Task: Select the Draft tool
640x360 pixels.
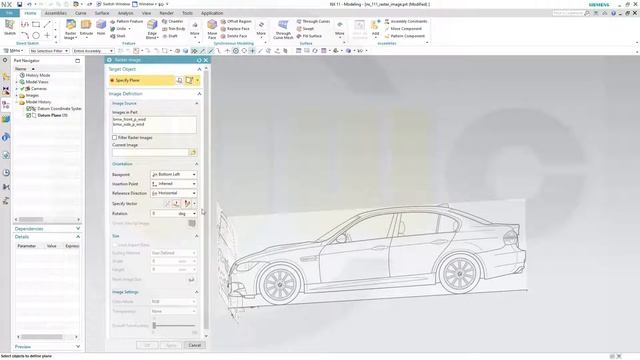Action: pyautogui.click(x=170, y=36)
